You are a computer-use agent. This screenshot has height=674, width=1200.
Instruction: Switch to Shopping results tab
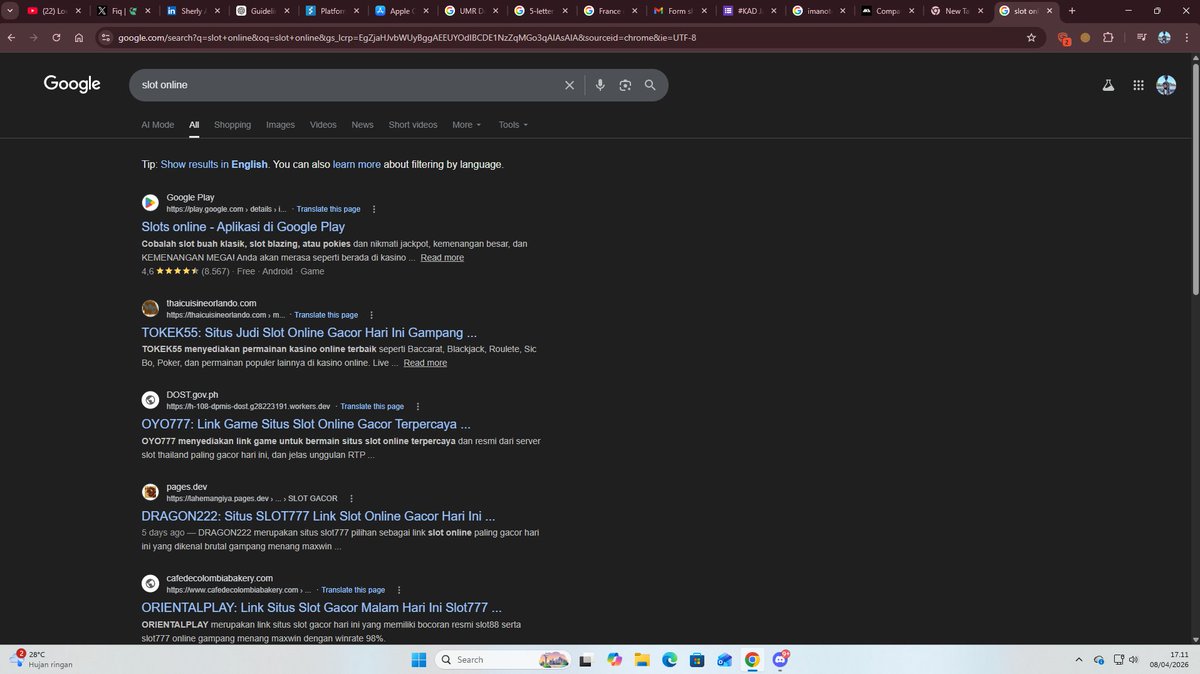point(232,125)
